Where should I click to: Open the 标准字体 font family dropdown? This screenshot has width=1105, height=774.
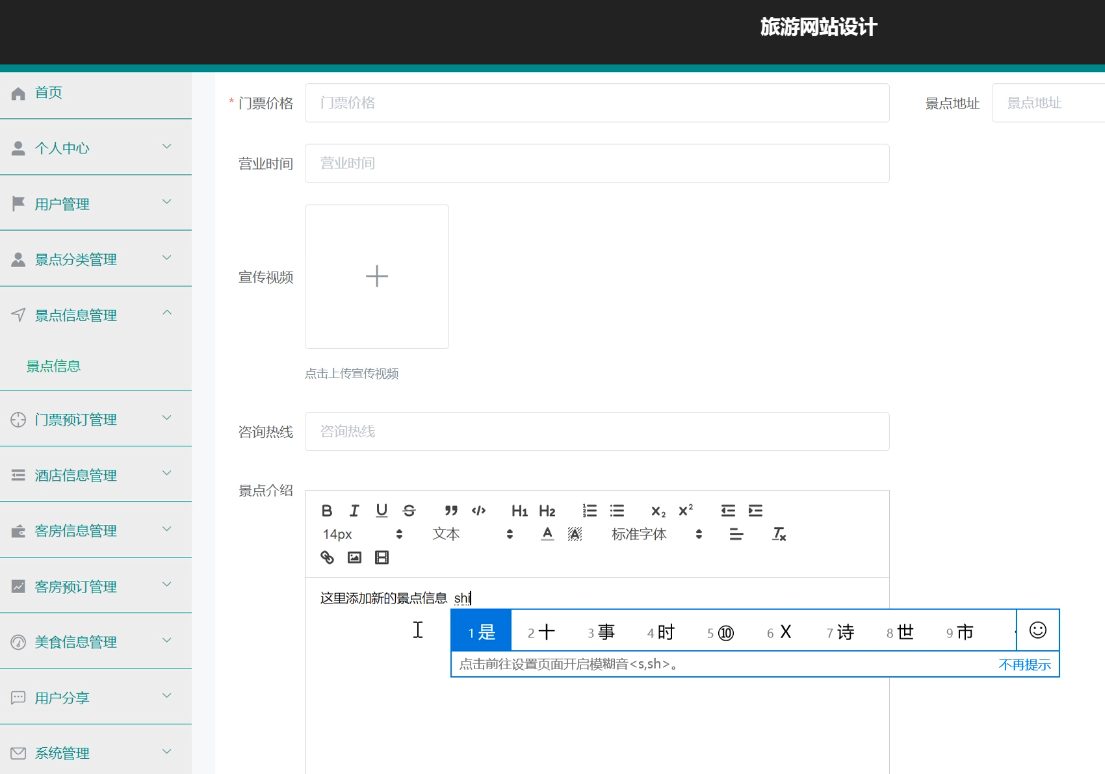click(657, 534)
